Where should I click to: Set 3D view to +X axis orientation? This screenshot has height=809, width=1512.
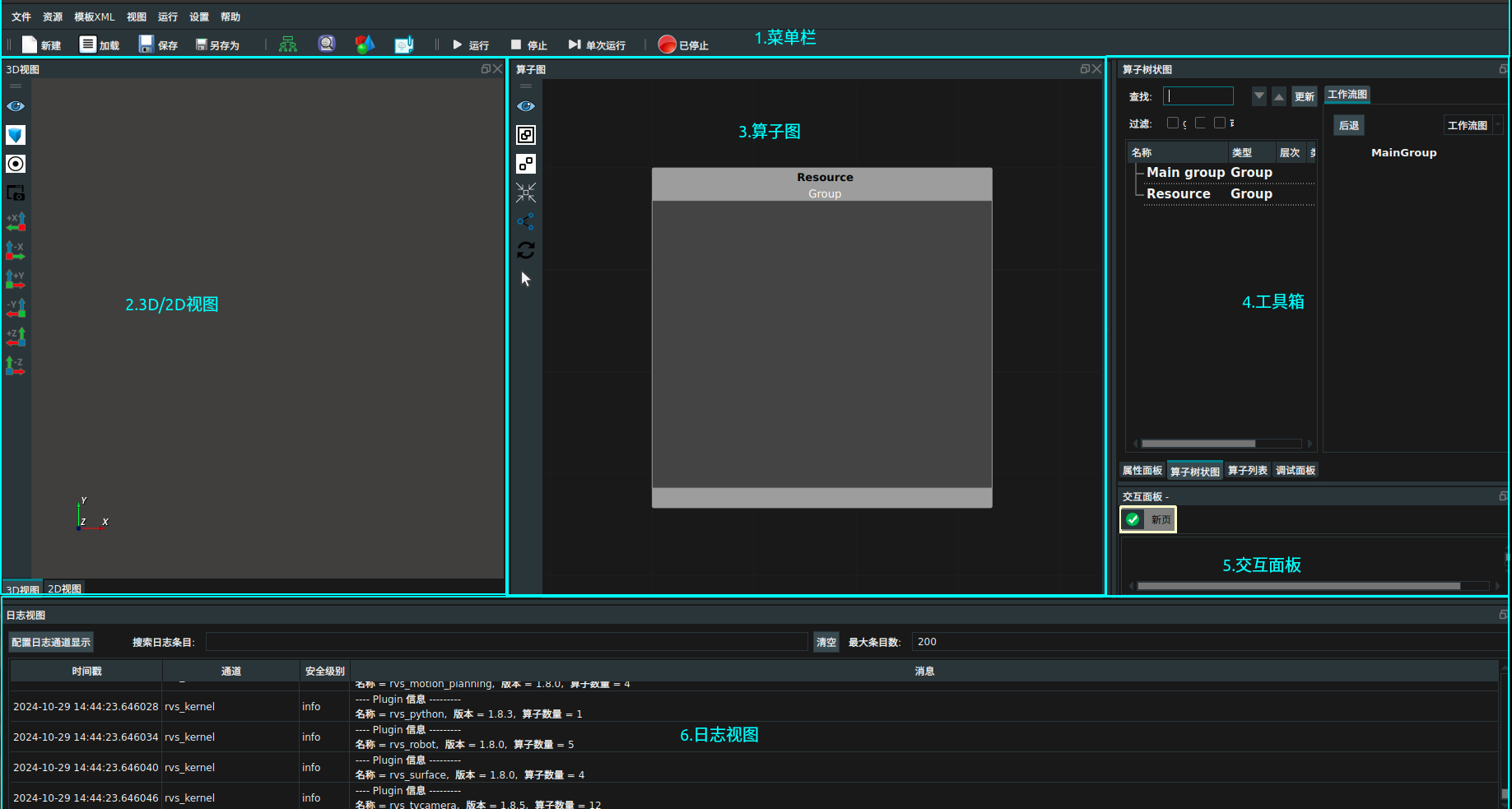point(16,221)
